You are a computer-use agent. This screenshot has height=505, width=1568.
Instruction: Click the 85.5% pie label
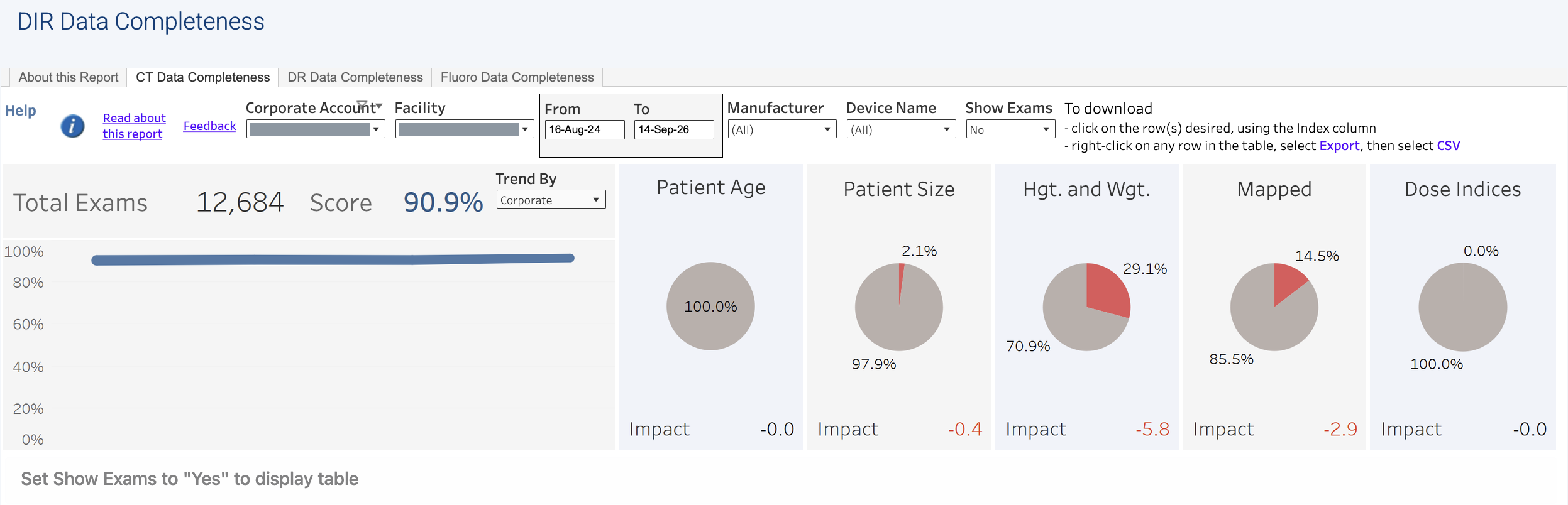point(1231,359)
